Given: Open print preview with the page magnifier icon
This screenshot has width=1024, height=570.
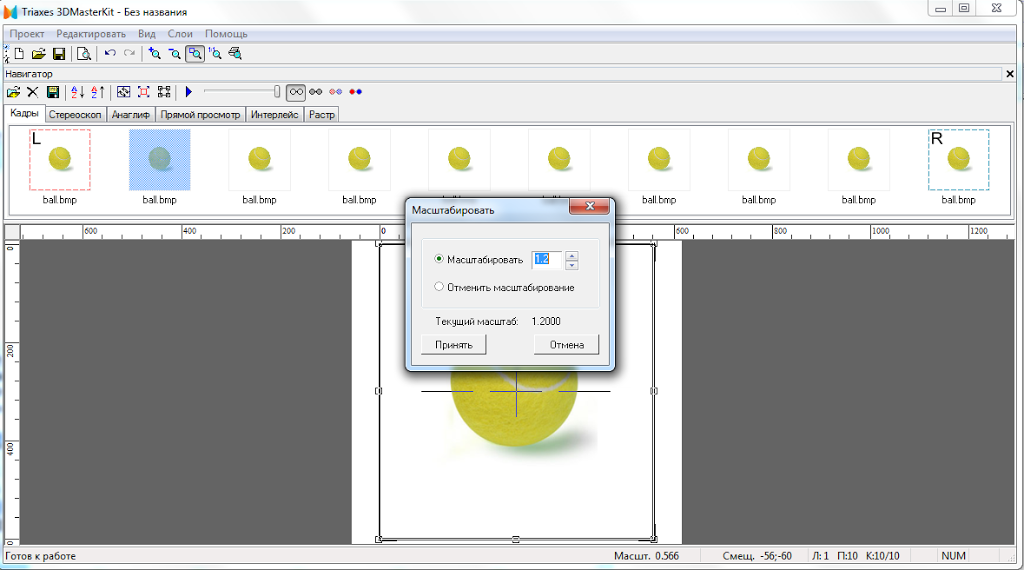Looking at the screenshot, I should (84, 54).
